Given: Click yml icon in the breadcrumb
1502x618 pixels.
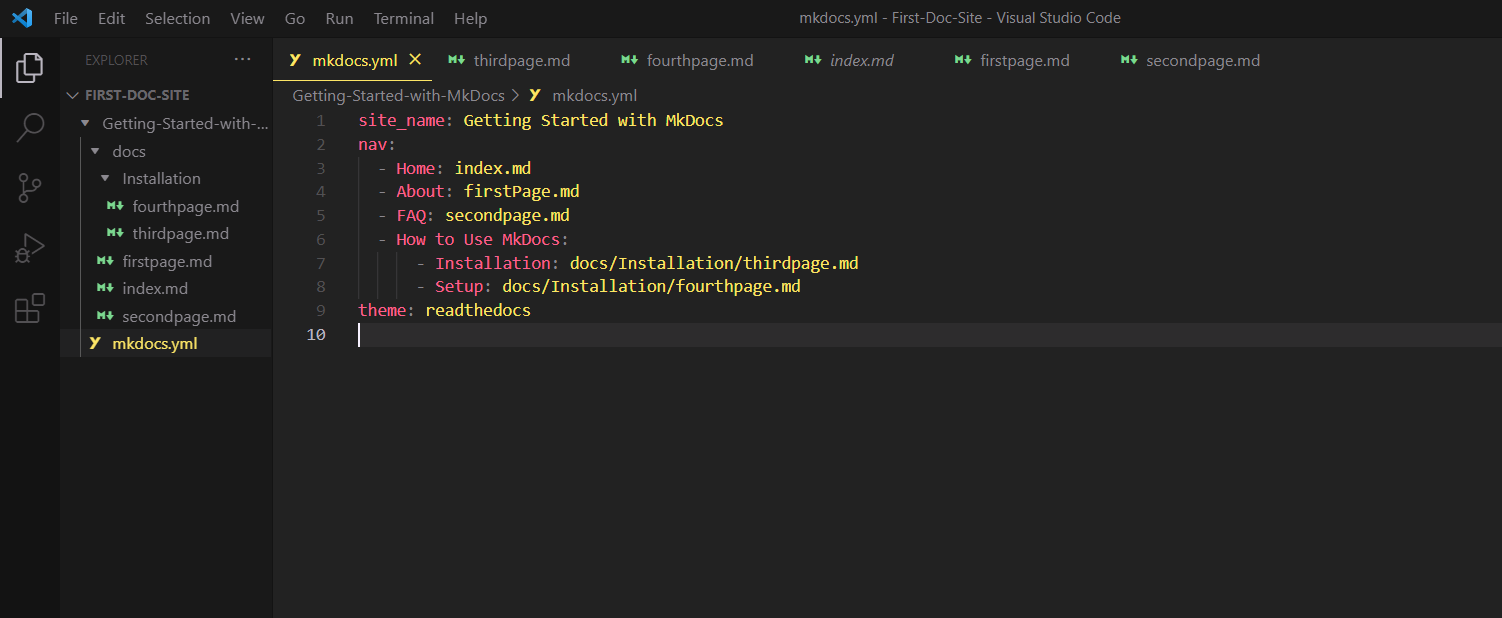Looking at the screenshot, I should pos(535,96).
